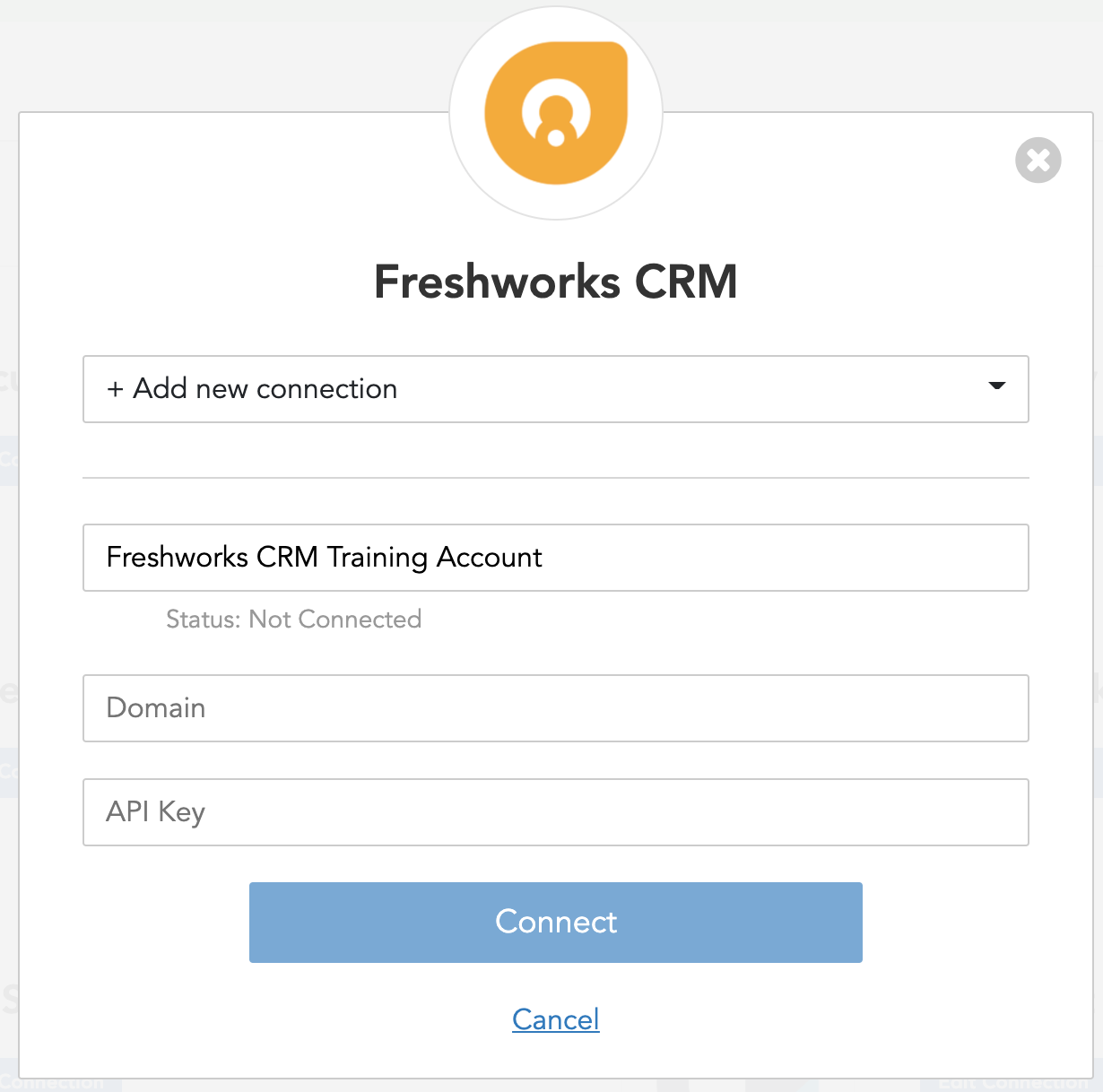Click the "Domain" placeholder text

pyautogui.click(x=156, y=708)
